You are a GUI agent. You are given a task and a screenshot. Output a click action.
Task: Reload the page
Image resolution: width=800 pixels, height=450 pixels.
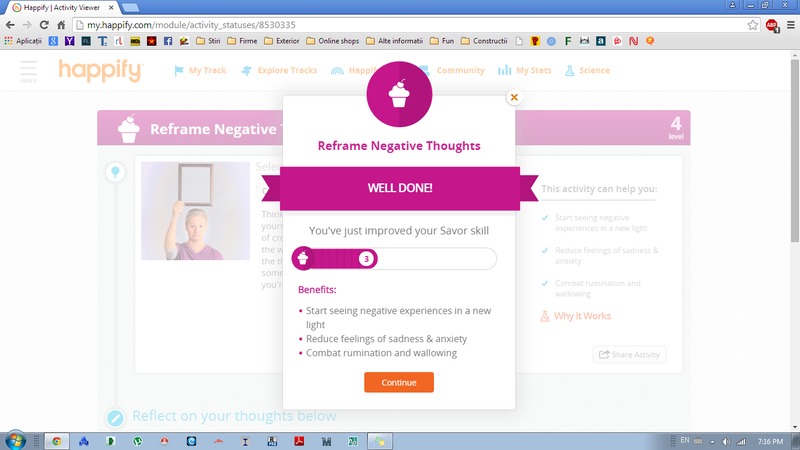(44, 25)
